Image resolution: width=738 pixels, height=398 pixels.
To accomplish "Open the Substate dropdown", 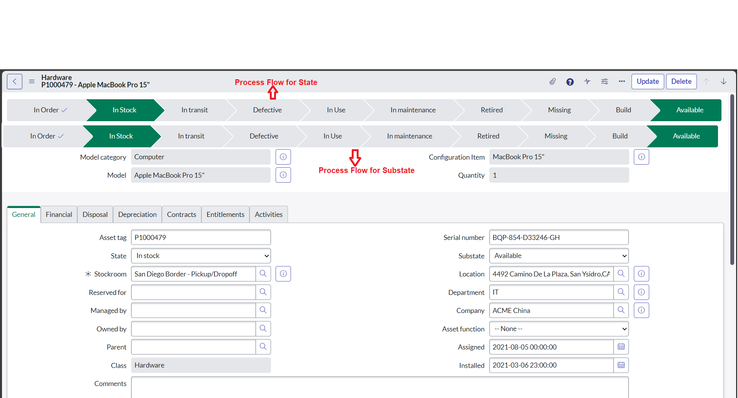I will pos(559,256).
